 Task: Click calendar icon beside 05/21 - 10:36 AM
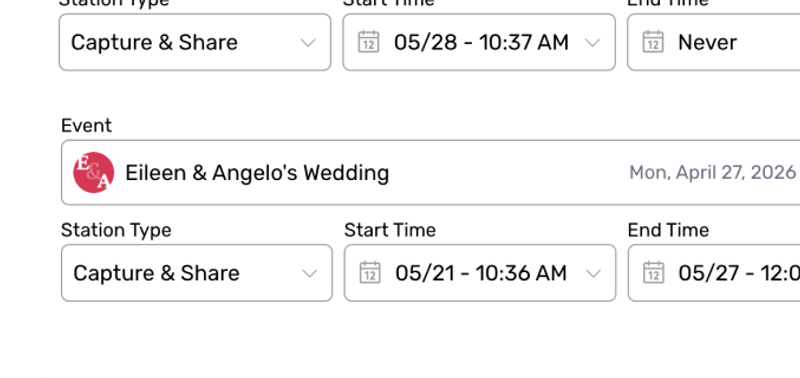click(x=370, y=273)
